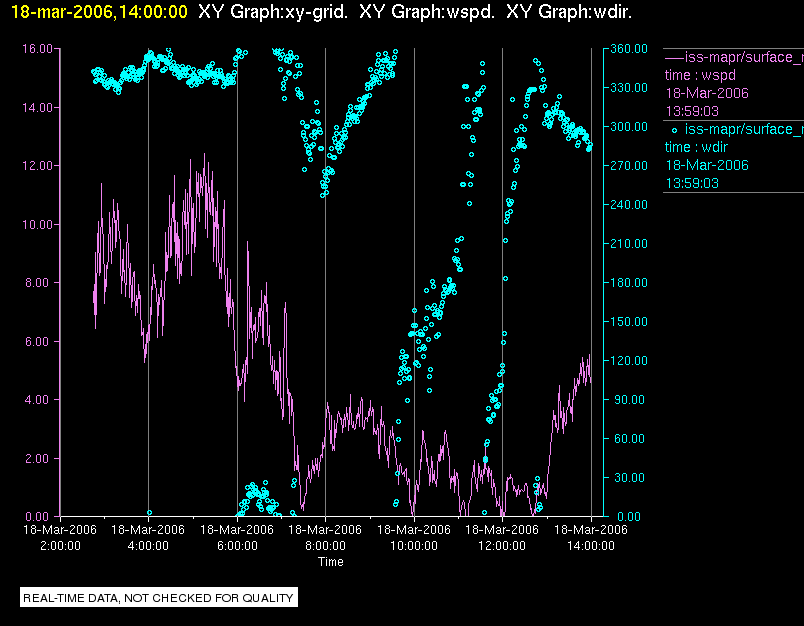
Task: Click the 4.00 wind speed axis label
Action: coord(39,400)
